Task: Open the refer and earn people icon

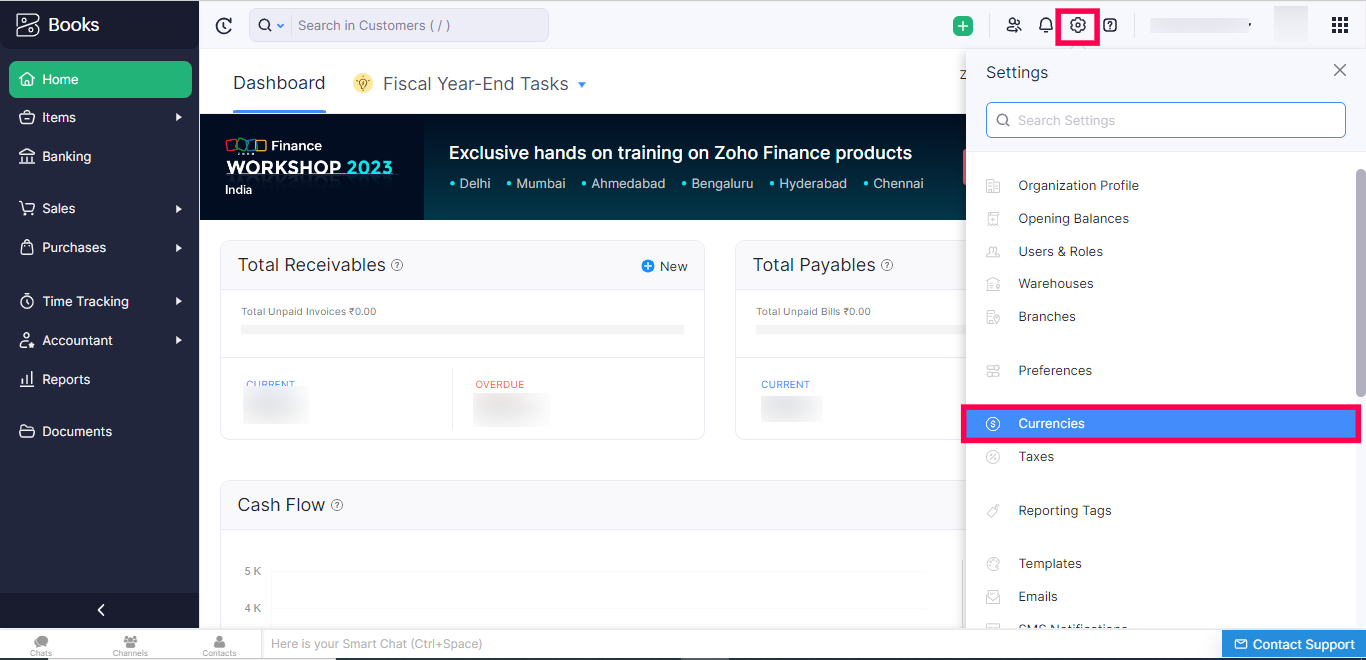Action: coord(1014,25)
